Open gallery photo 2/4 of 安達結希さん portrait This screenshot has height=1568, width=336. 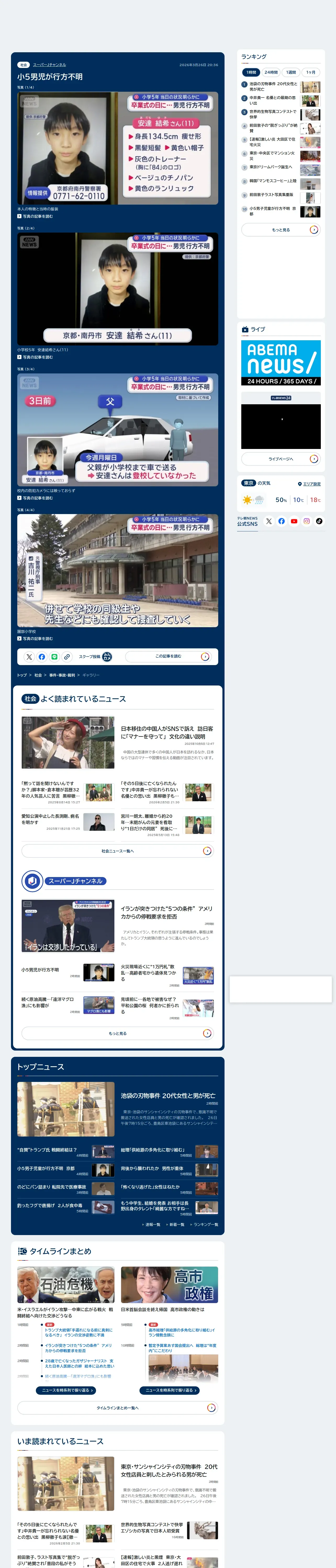(x=118, y=289)
